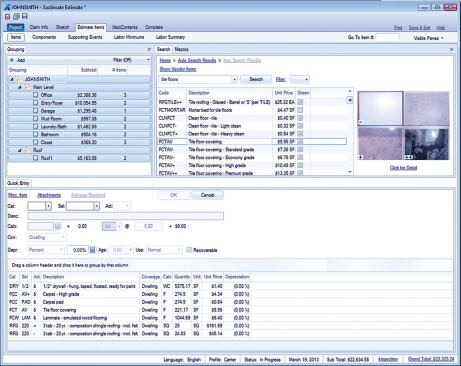
Task: Tick the Mud Room checkbox
Action: [x=36, y=119]
